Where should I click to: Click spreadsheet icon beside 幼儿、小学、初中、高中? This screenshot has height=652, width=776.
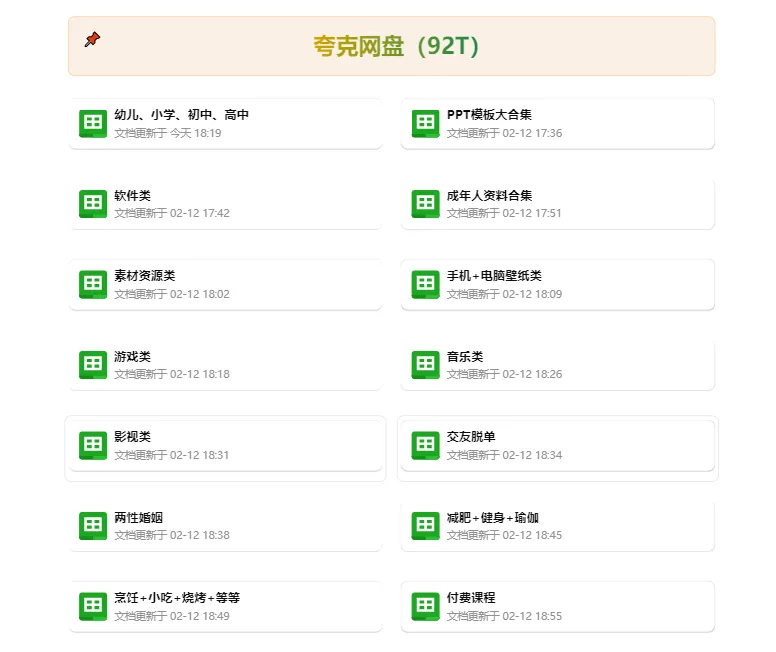(x=93, y=124)
